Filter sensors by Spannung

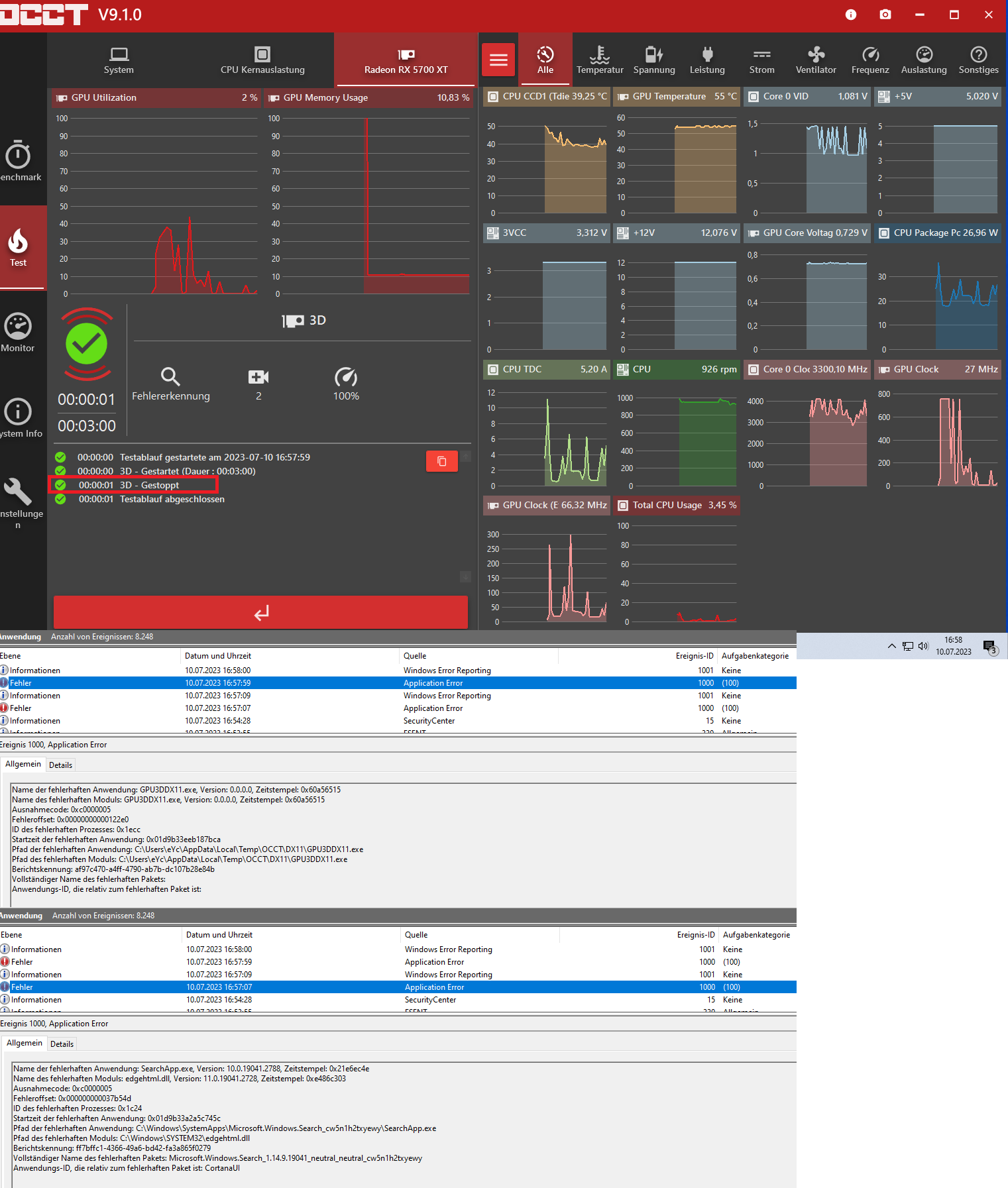click(654, 60)
